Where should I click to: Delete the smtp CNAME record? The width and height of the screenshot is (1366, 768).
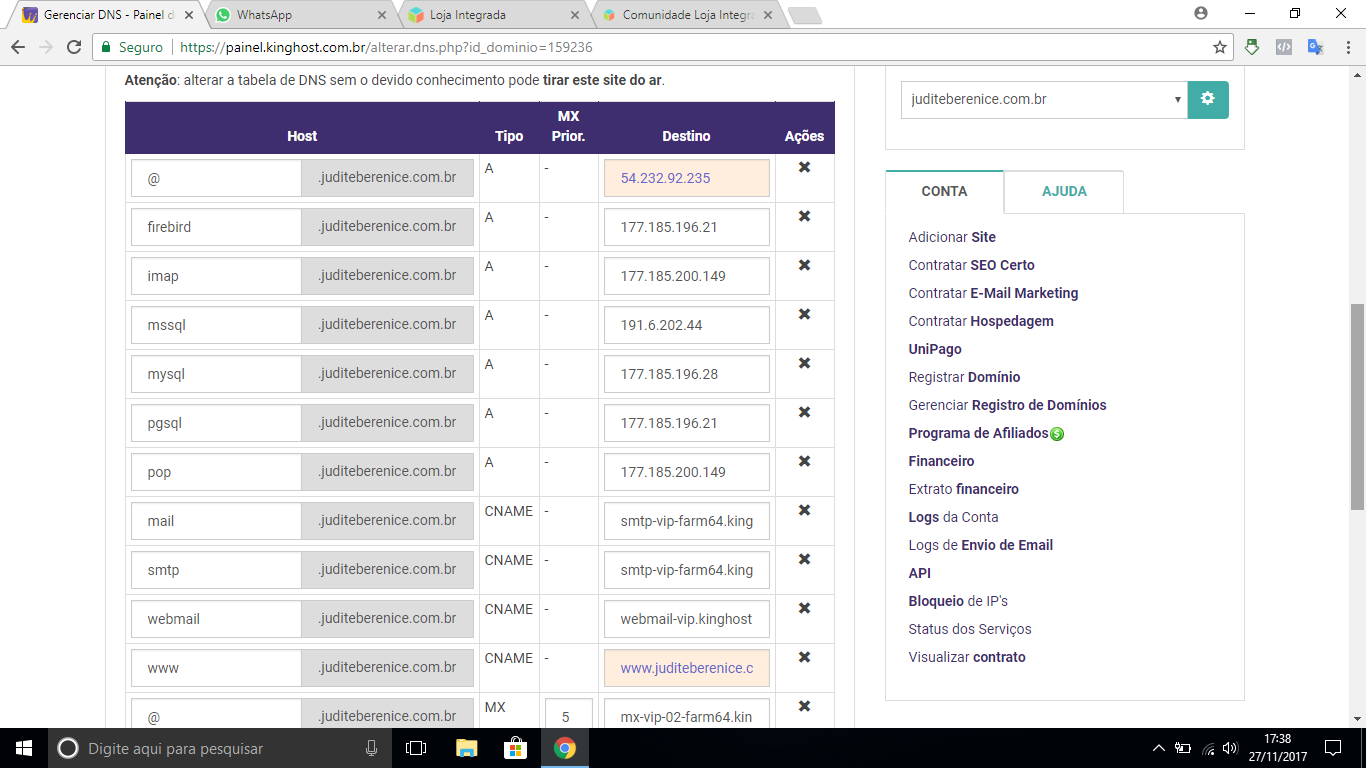tap(804, 559)
